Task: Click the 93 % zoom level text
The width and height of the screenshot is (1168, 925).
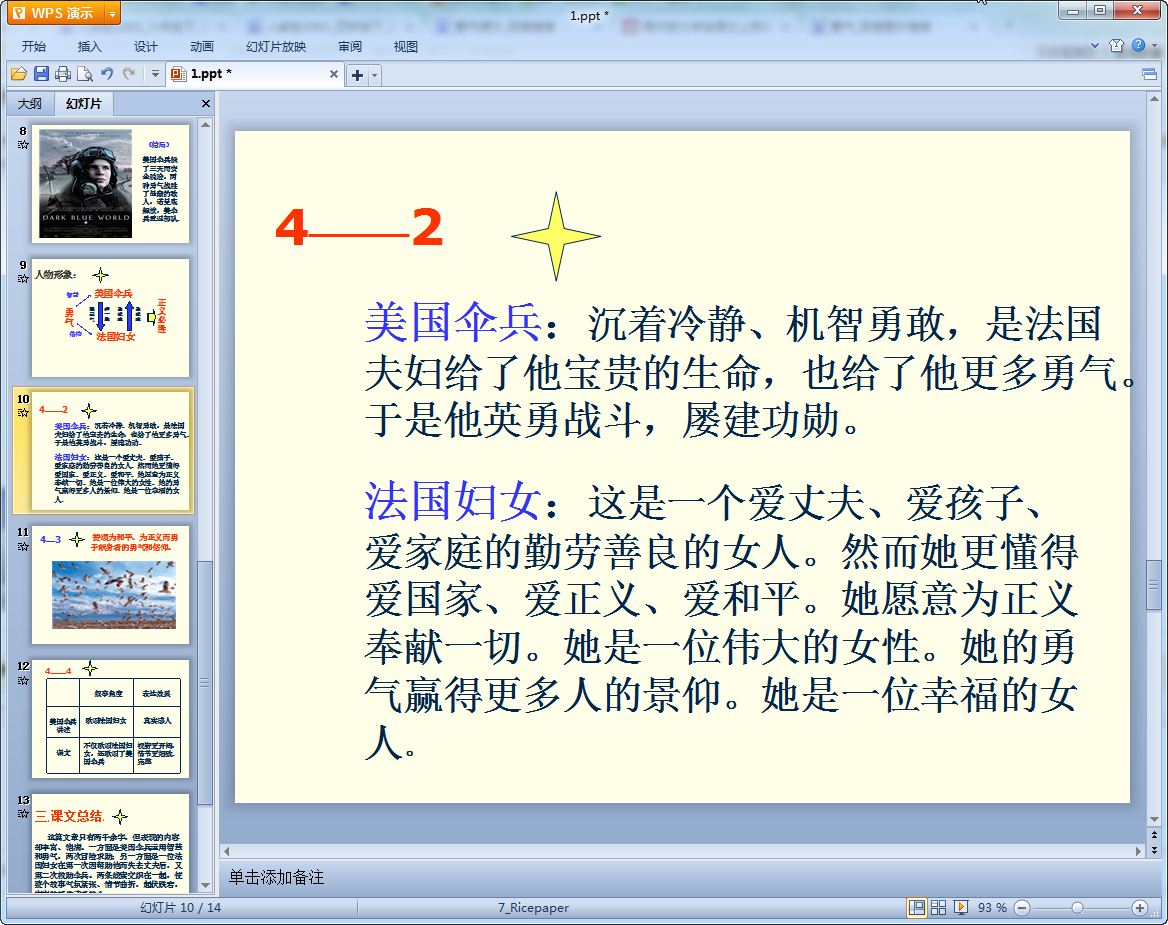Action: (x=992, y=907)
